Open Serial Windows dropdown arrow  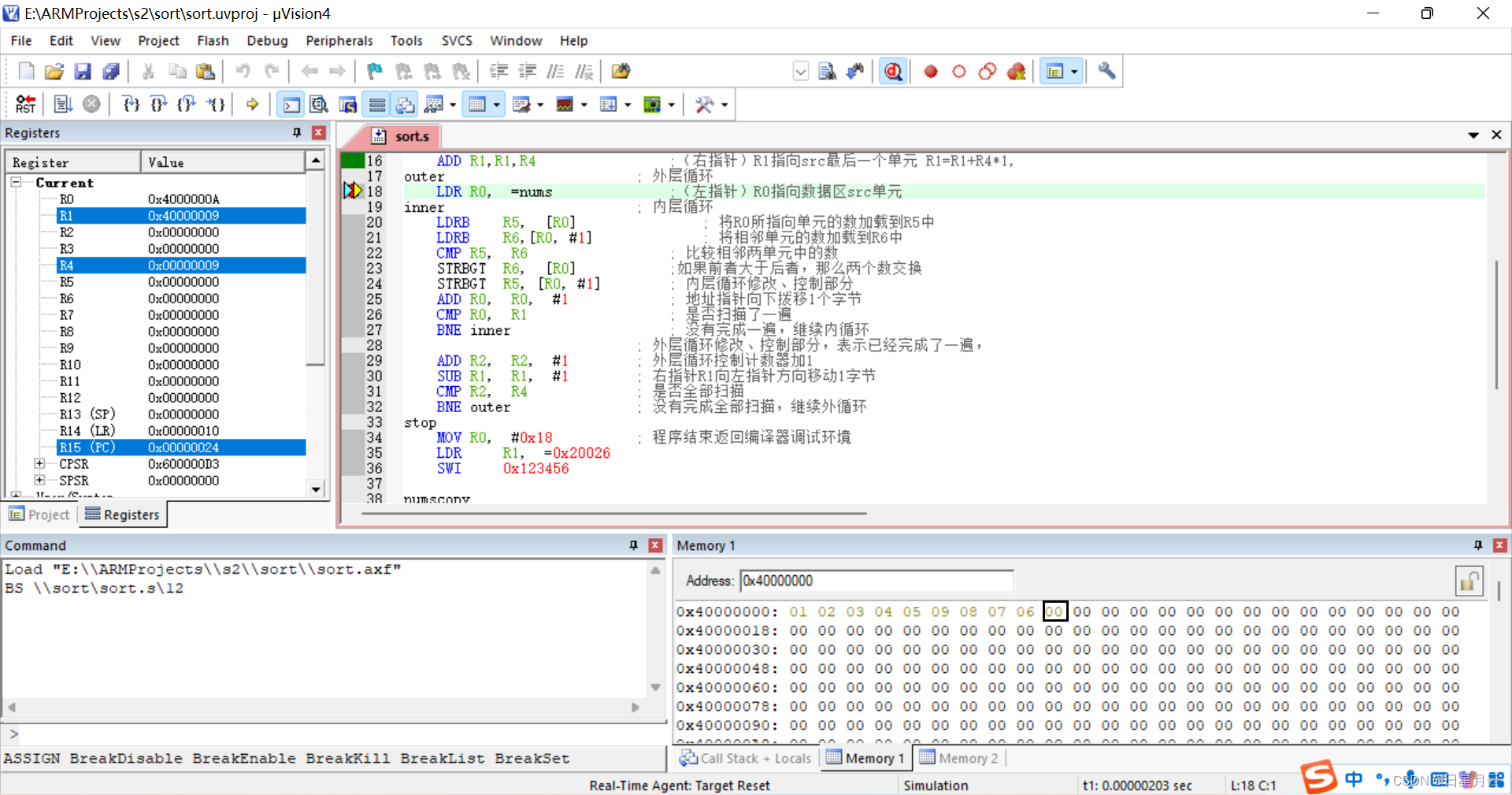540,105
